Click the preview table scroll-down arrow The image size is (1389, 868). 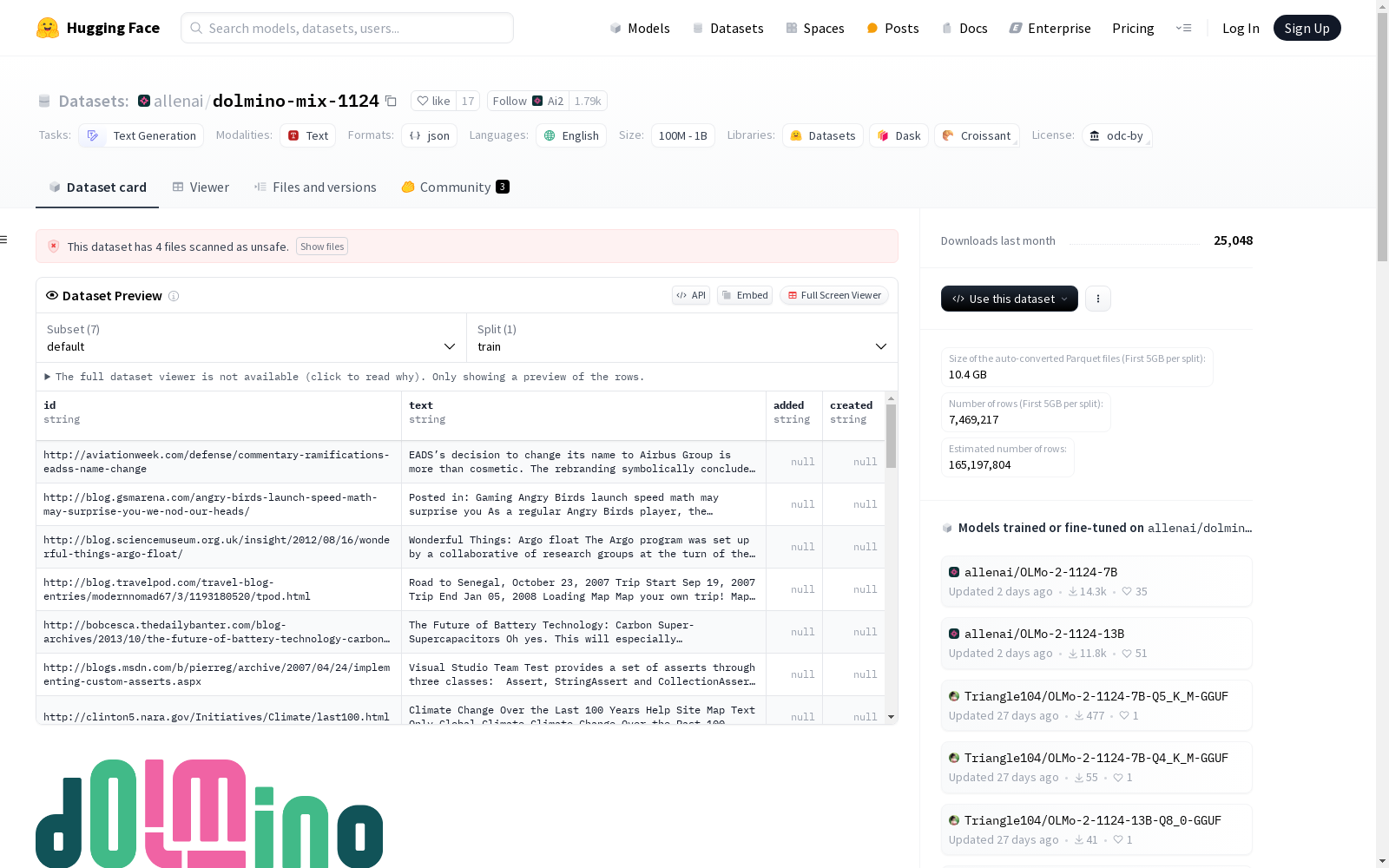tap(891, 717)
